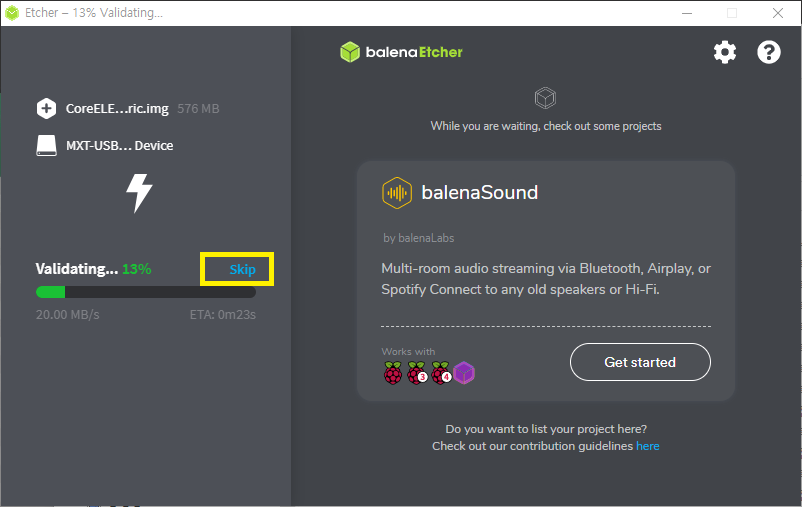Screen dimensions: 802x507
Task: Click the 'Validating...' status text
Action: pos(77,269)
